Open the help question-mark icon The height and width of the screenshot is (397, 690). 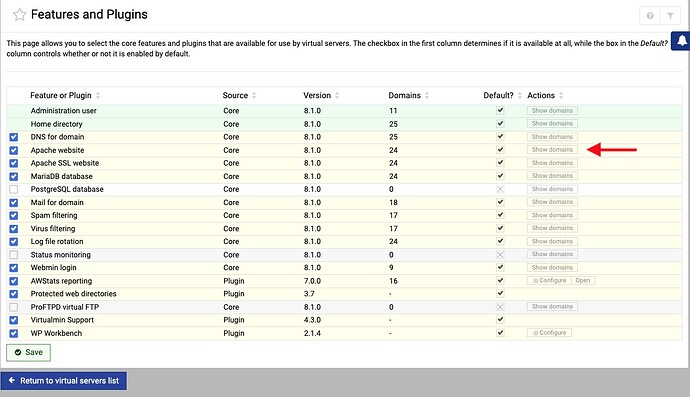click(x=650, y=15)
